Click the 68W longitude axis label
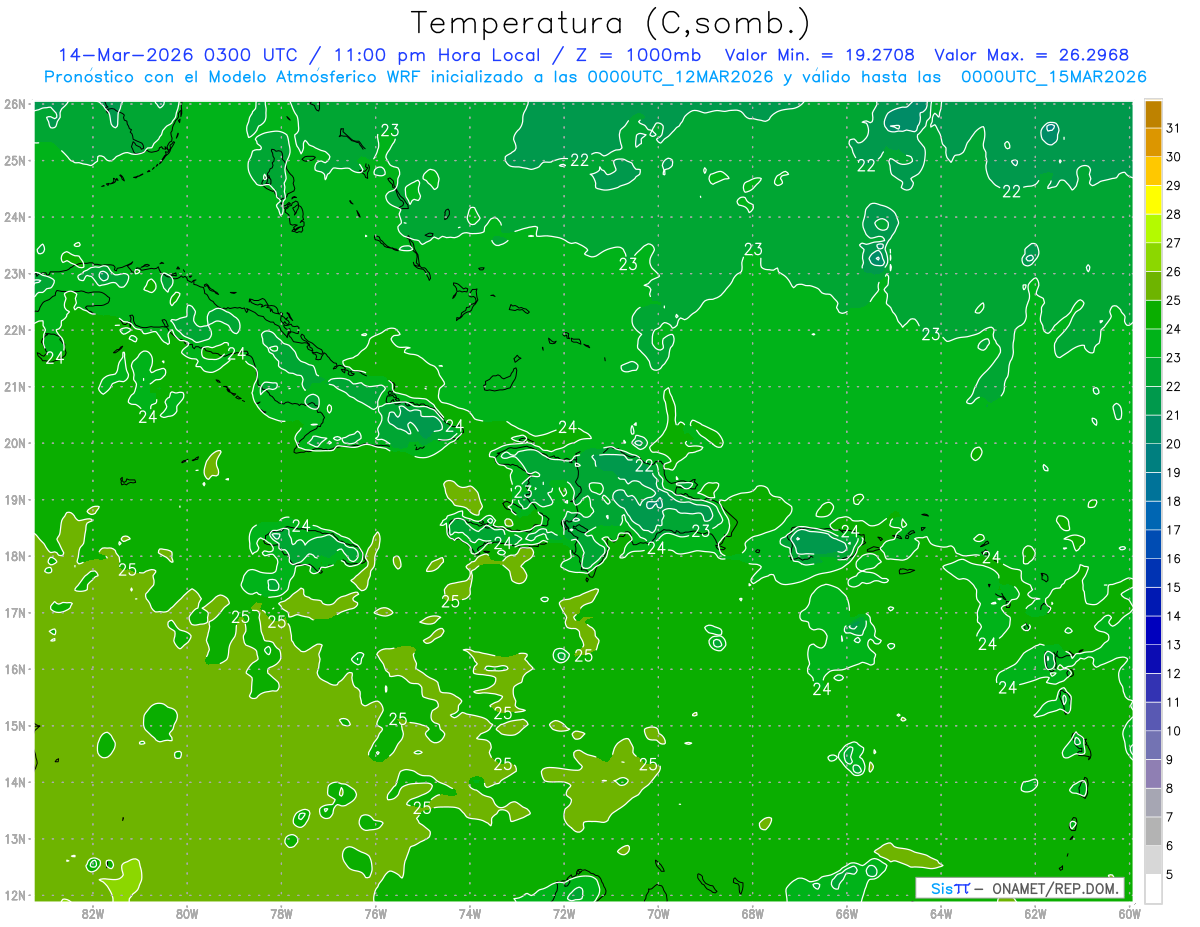This screenshot has width=1200, height=927. (x=753, y=913)
